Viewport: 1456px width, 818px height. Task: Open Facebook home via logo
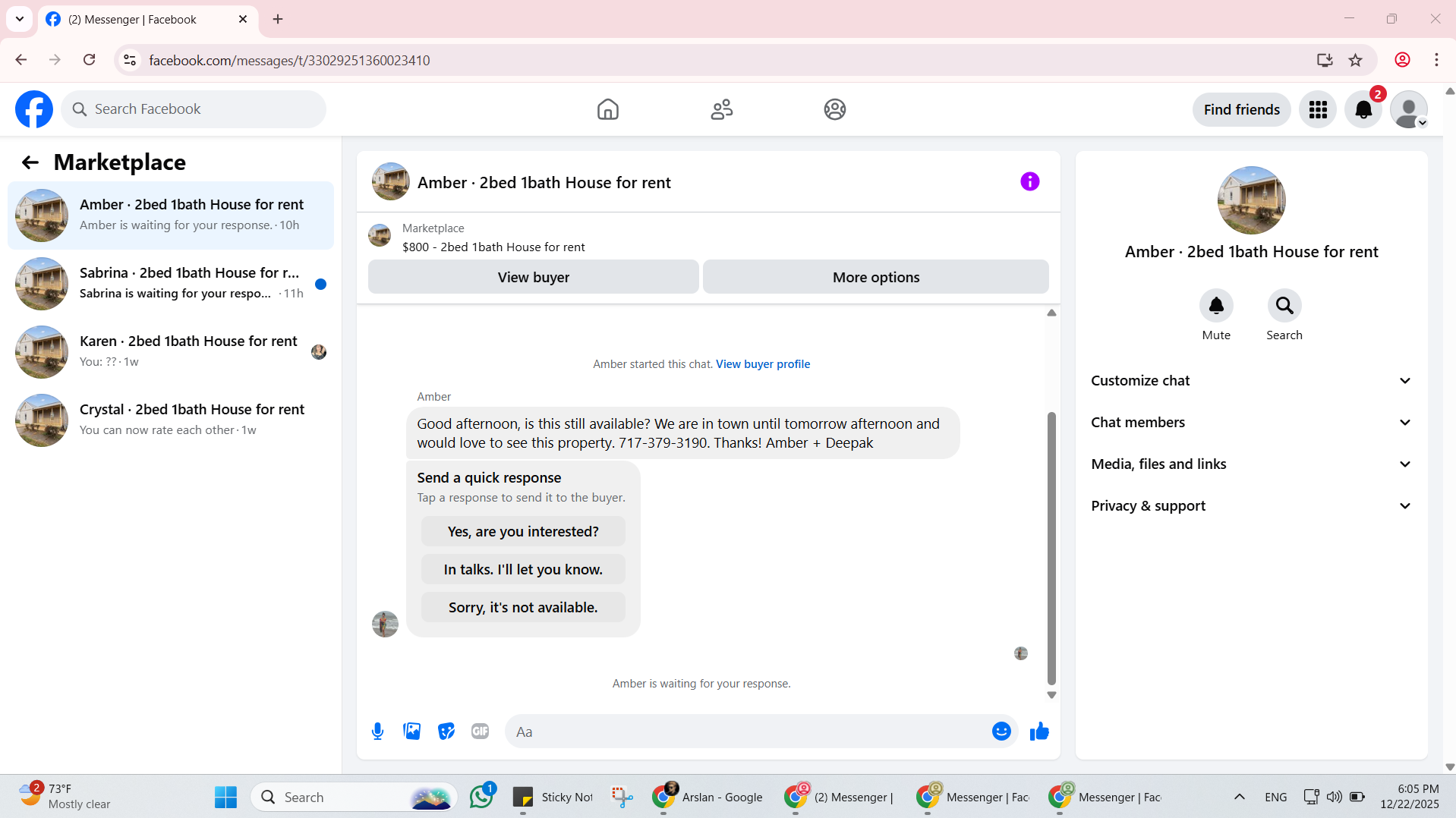[34, 109]
